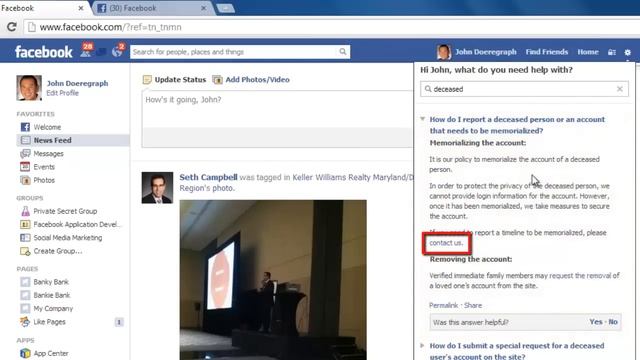Open the Bankie Bank page

(x=52, y=295)
